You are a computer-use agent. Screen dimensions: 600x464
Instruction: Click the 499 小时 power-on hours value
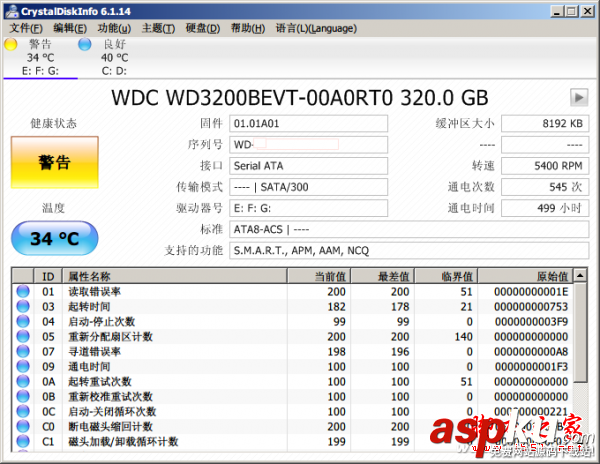tap(545, 208)
